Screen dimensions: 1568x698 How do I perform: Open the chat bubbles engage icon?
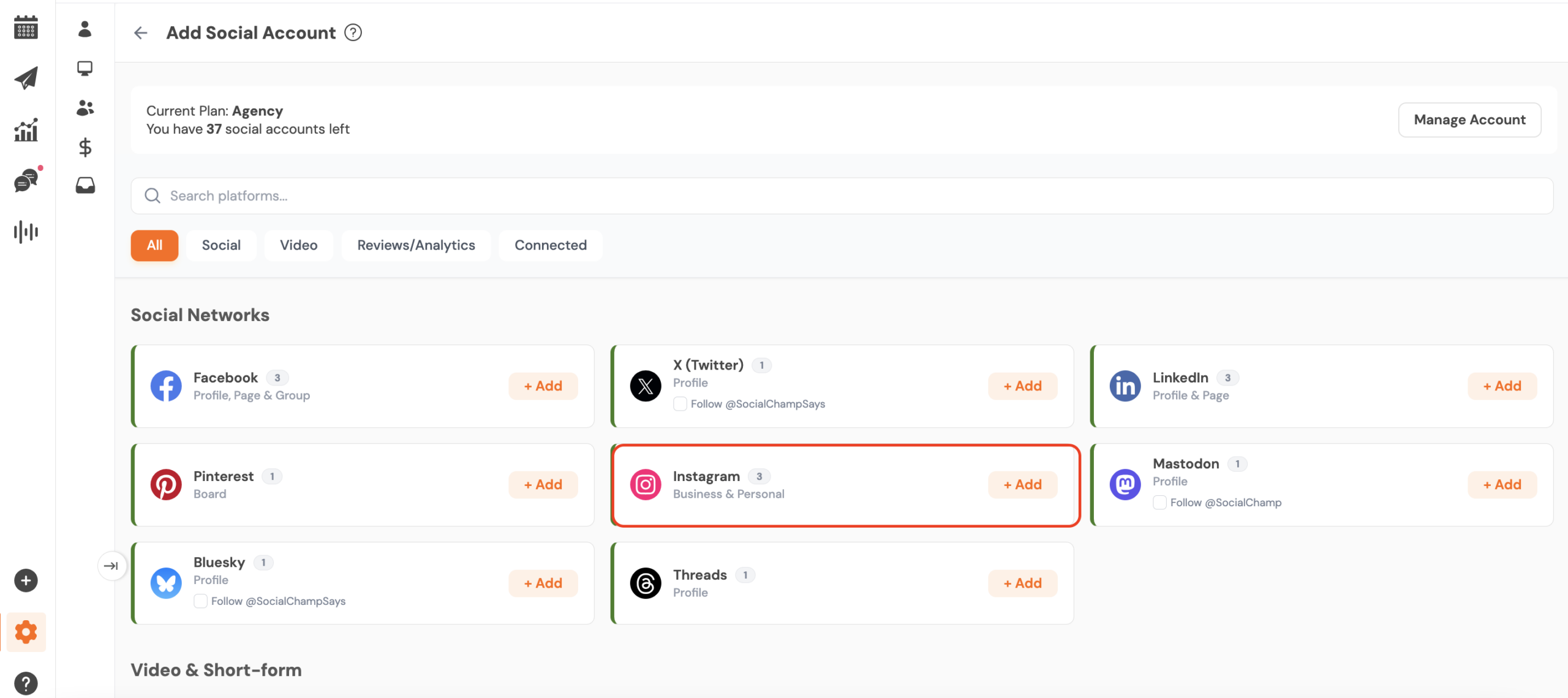(x=26, y=181)
